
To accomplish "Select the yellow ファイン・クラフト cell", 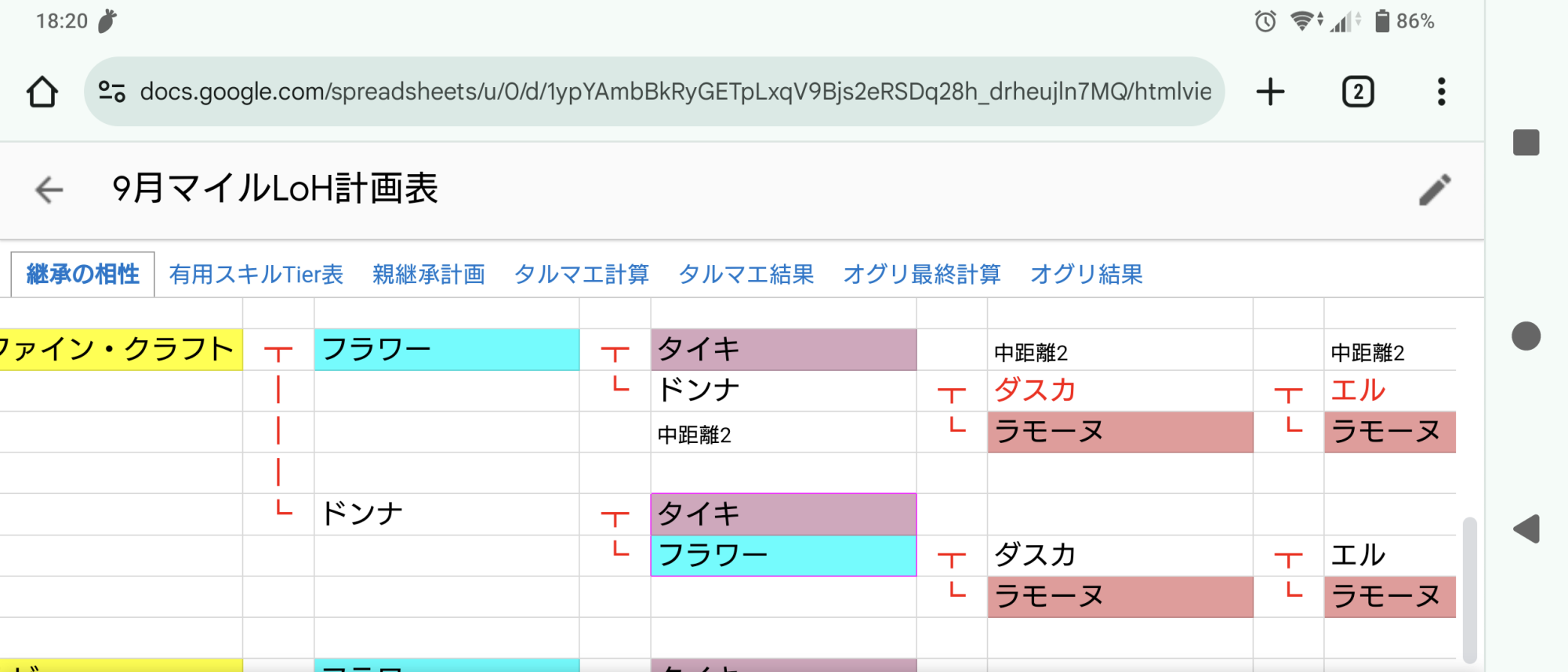I will point(121,350).
